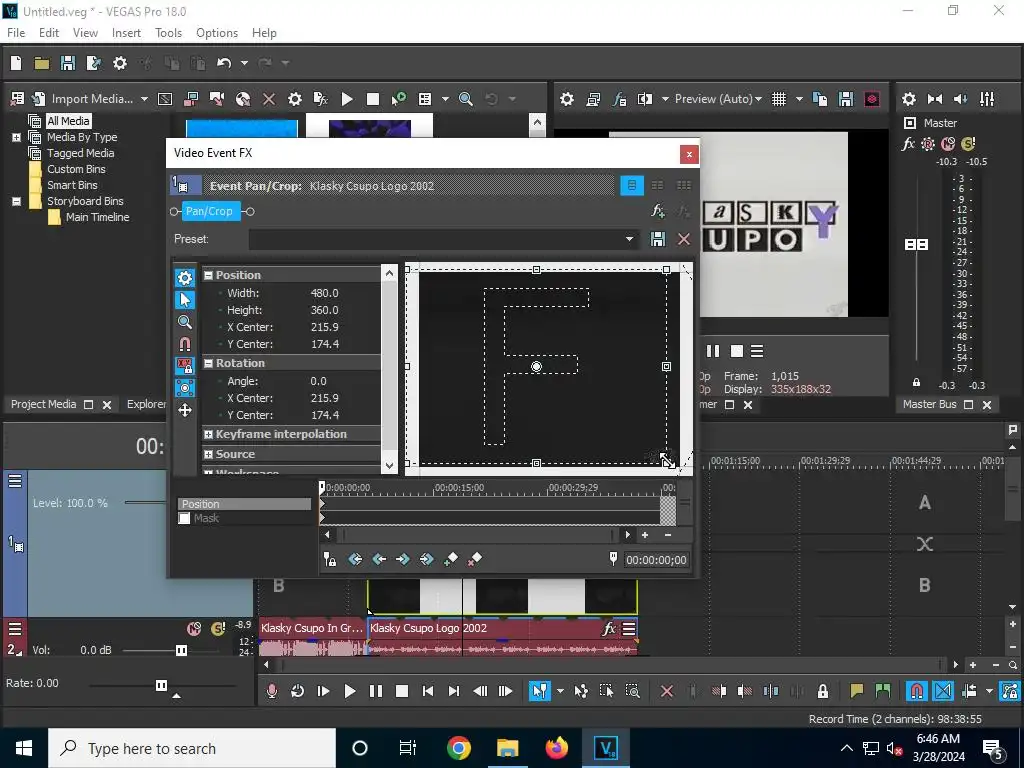Collapse the Rotation section
This screenshot has height=768, width=1024.
point(208,363)
